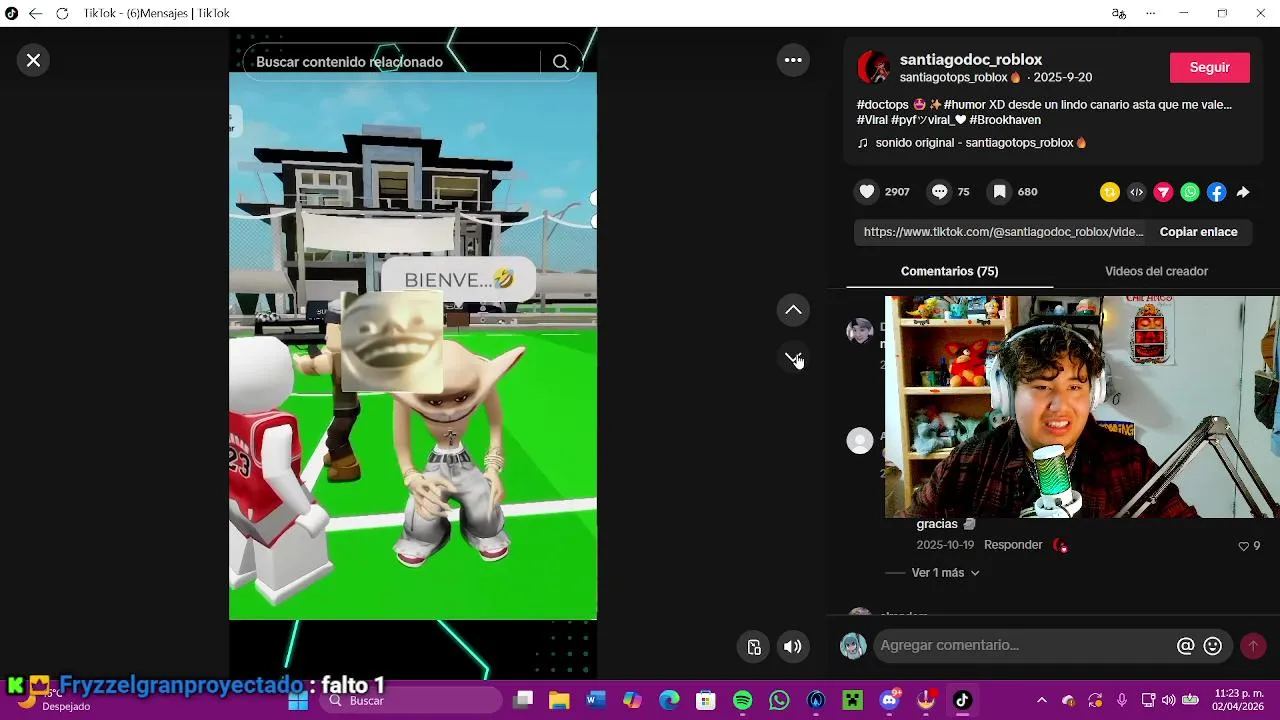Follow the creator with Seguir button
Screen dimensions: 1280x720
pos(1209,67)
